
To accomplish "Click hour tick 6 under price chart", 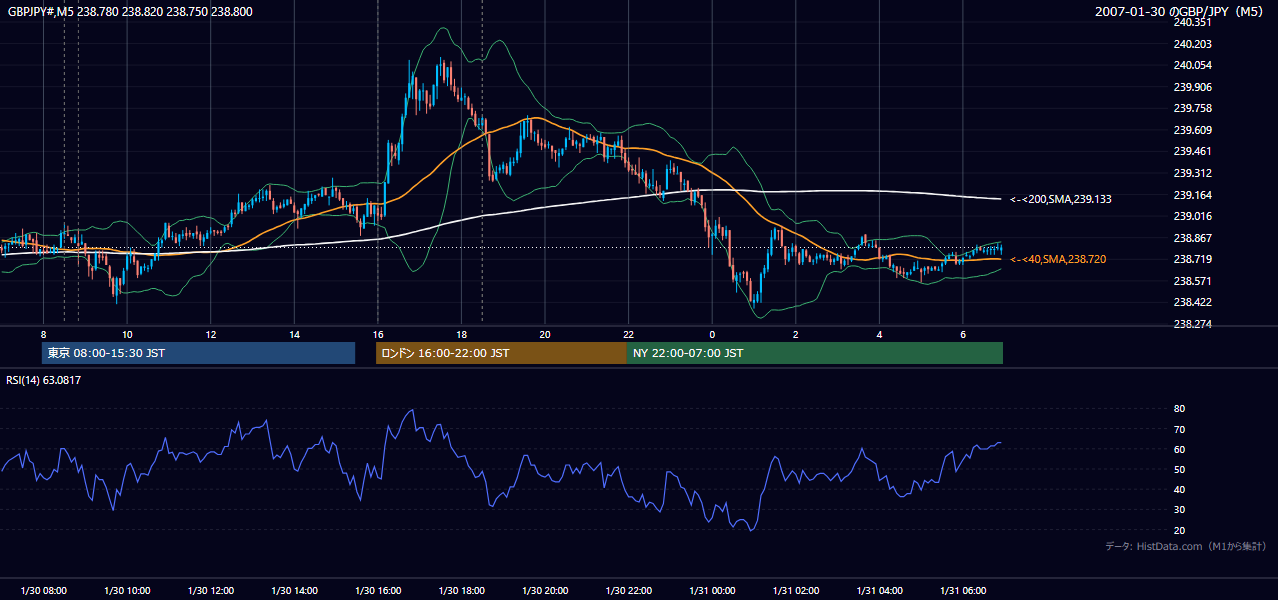I will 963,334.
